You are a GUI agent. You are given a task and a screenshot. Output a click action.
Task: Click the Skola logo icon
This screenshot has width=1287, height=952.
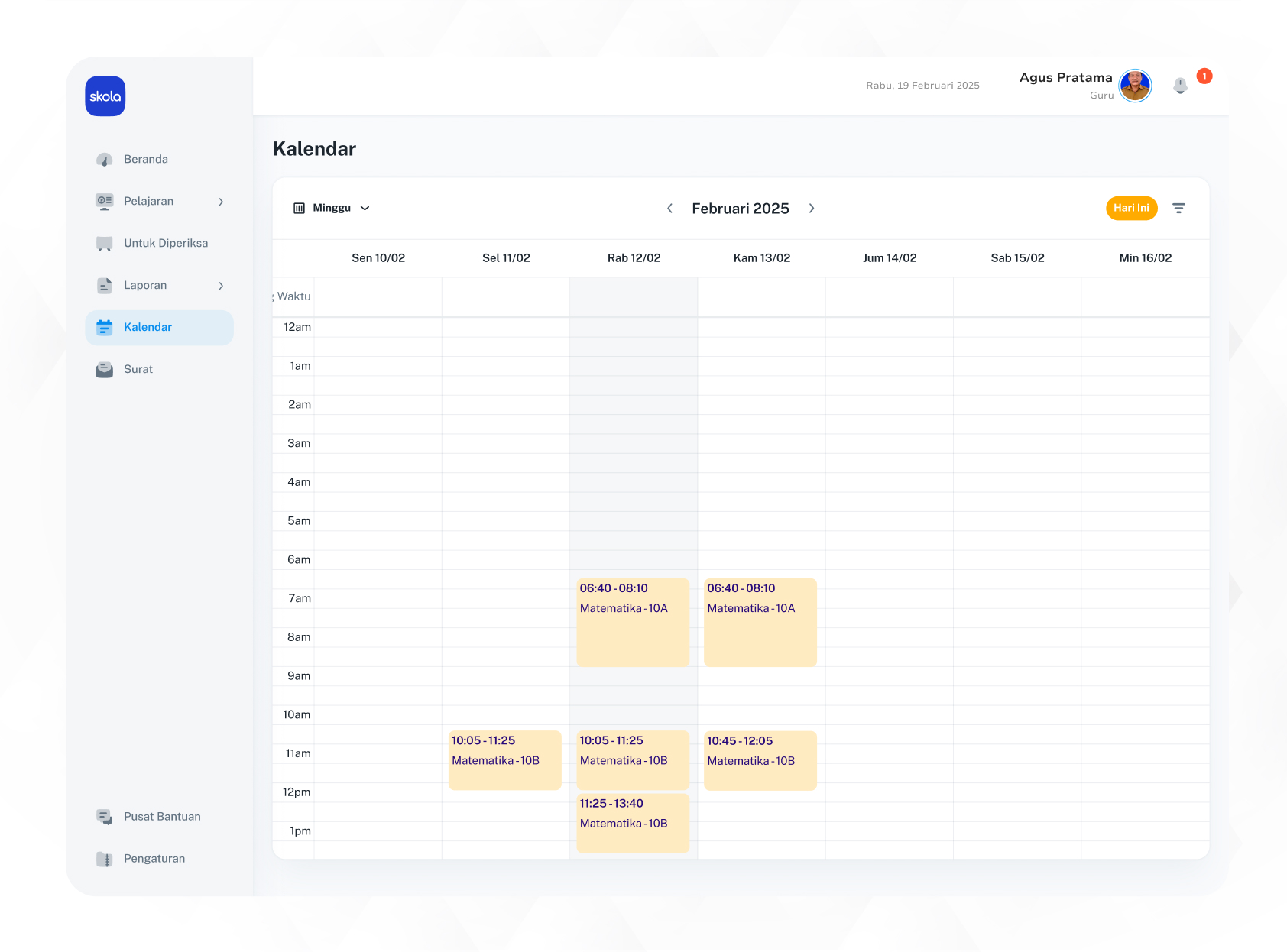pos(105,96)
